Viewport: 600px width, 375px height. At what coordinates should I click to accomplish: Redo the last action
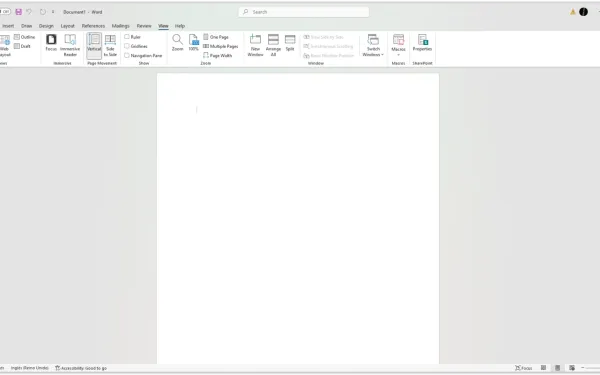pyautogui.click(x=42, y=12)
